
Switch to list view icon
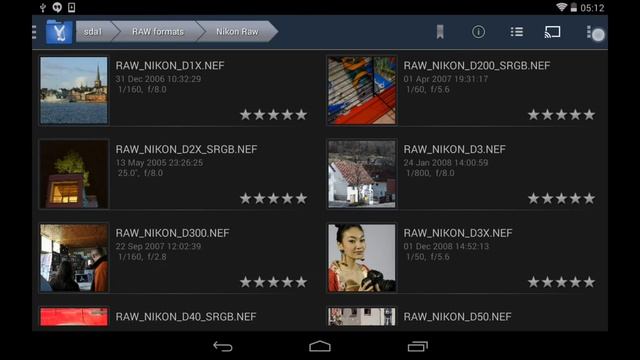pyautogui.click(x=517, y=32)
